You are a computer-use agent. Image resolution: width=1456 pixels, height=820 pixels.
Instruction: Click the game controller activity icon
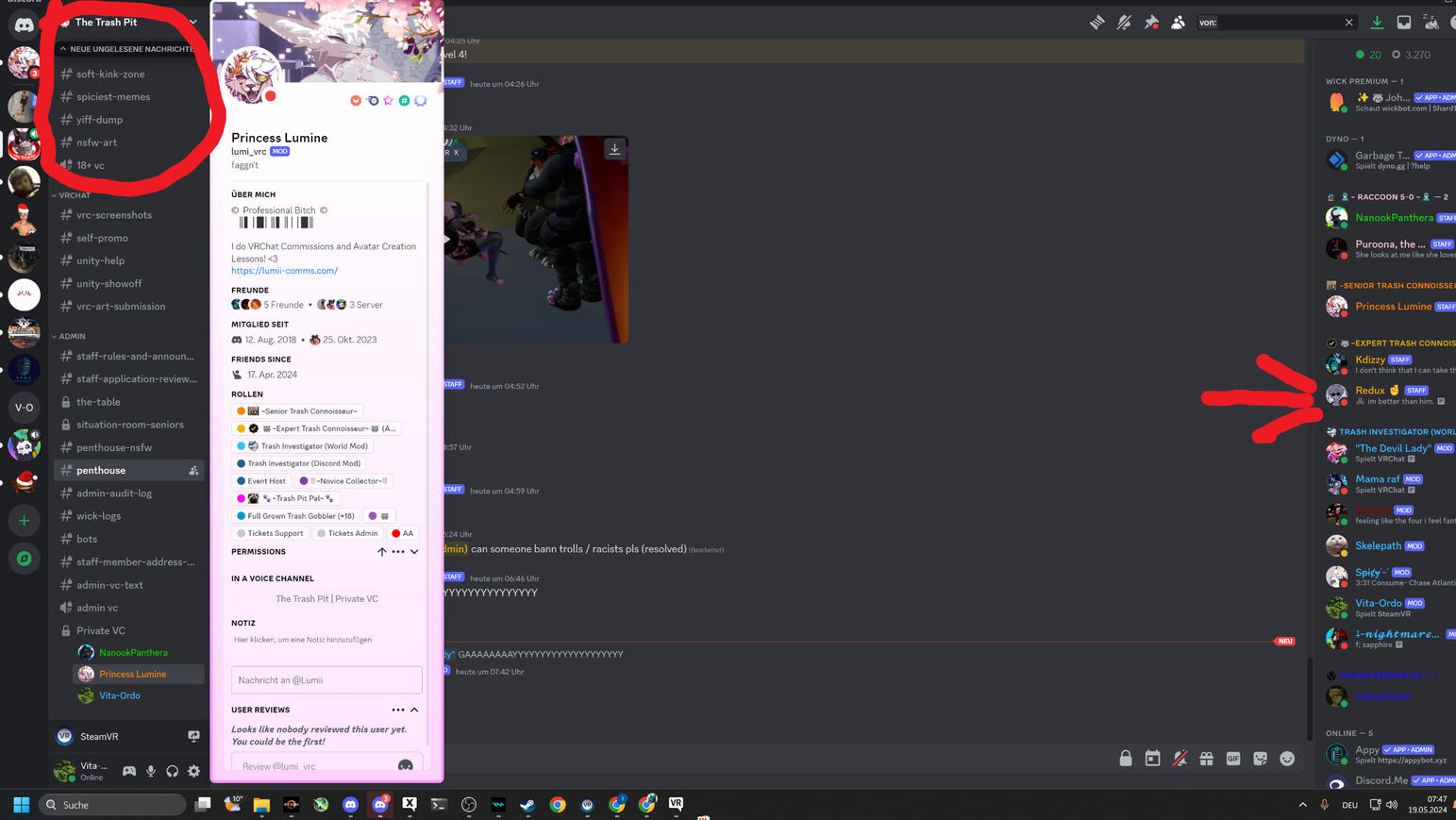pyautogui.click(x=129, y=771)
